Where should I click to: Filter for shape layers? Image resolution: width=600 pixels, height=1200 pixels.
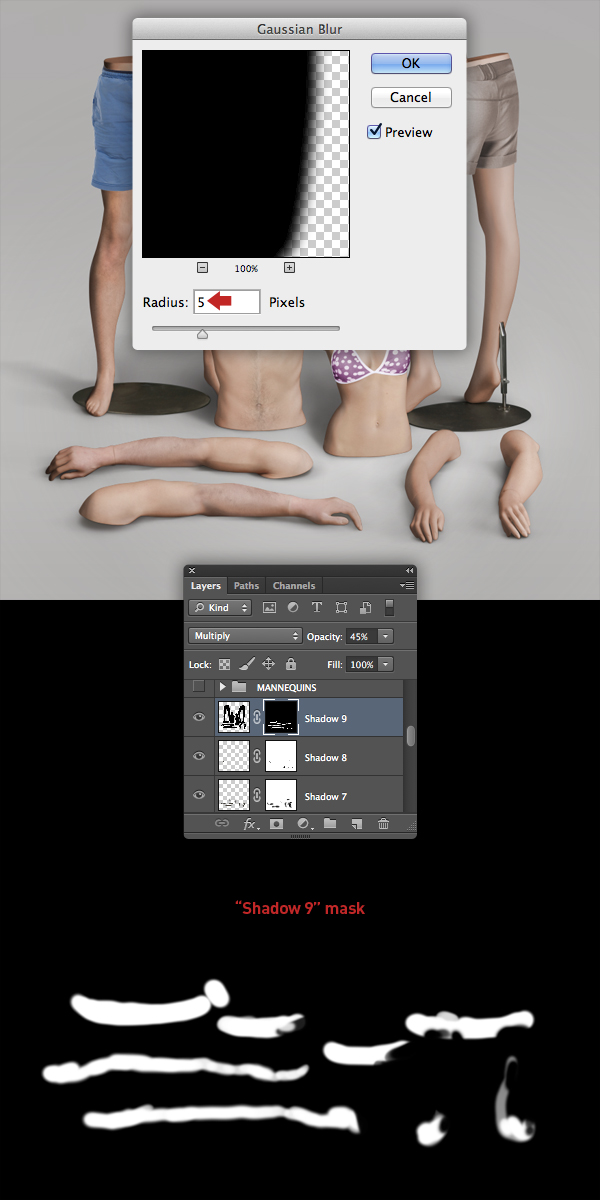pyautogui.click(x=341, y=608)
